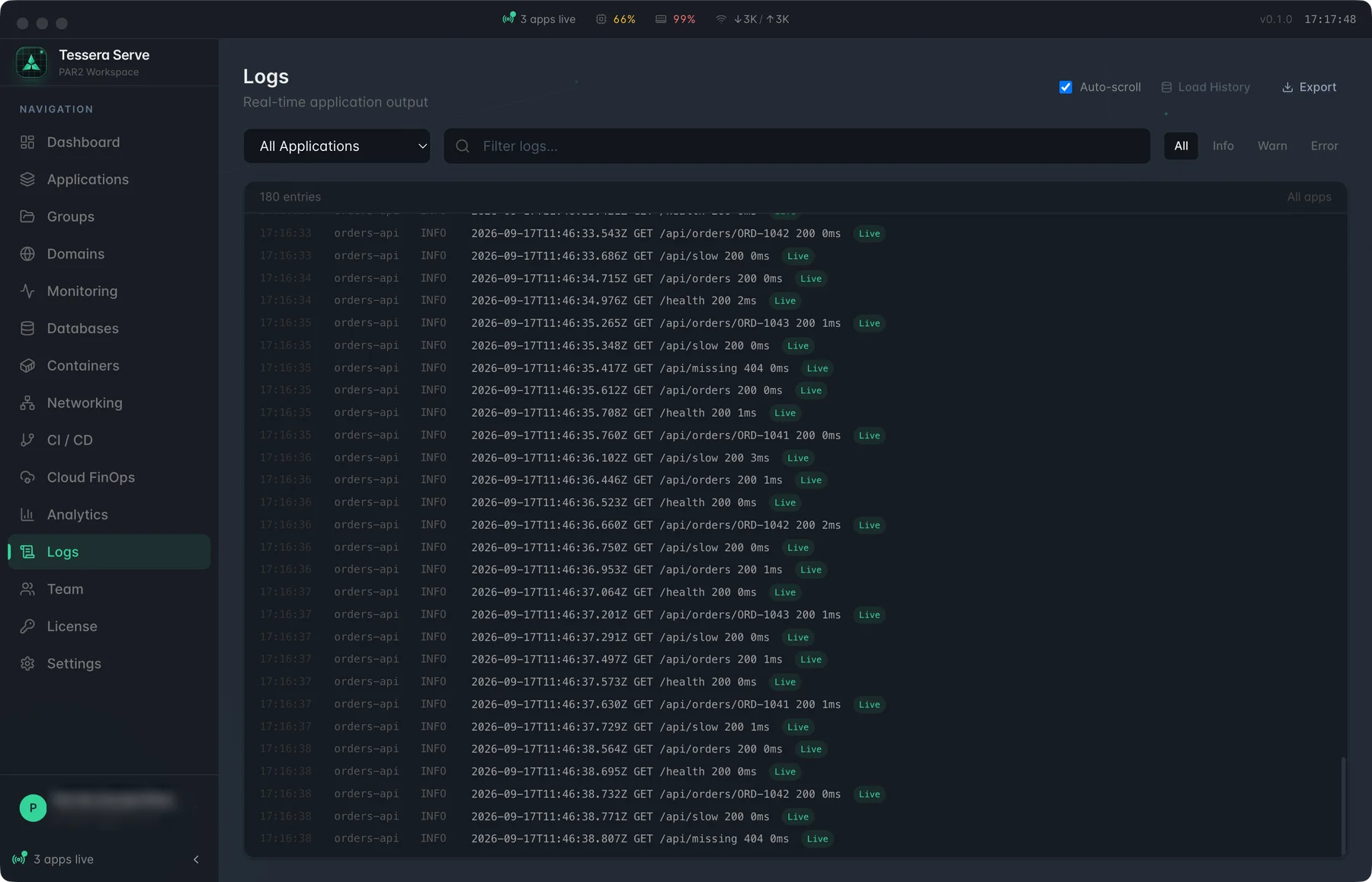Click the search magnifier icon in filter
1372x882 pixels.
coord(463,146)
